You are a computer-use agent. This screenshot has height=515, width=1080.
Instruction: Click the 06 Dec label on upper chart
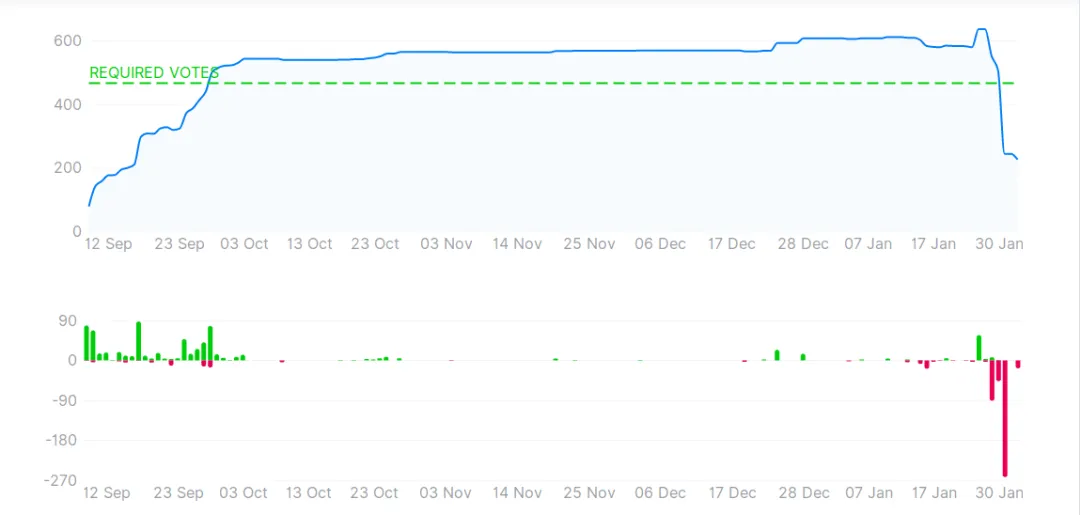(x=661, y=244)
